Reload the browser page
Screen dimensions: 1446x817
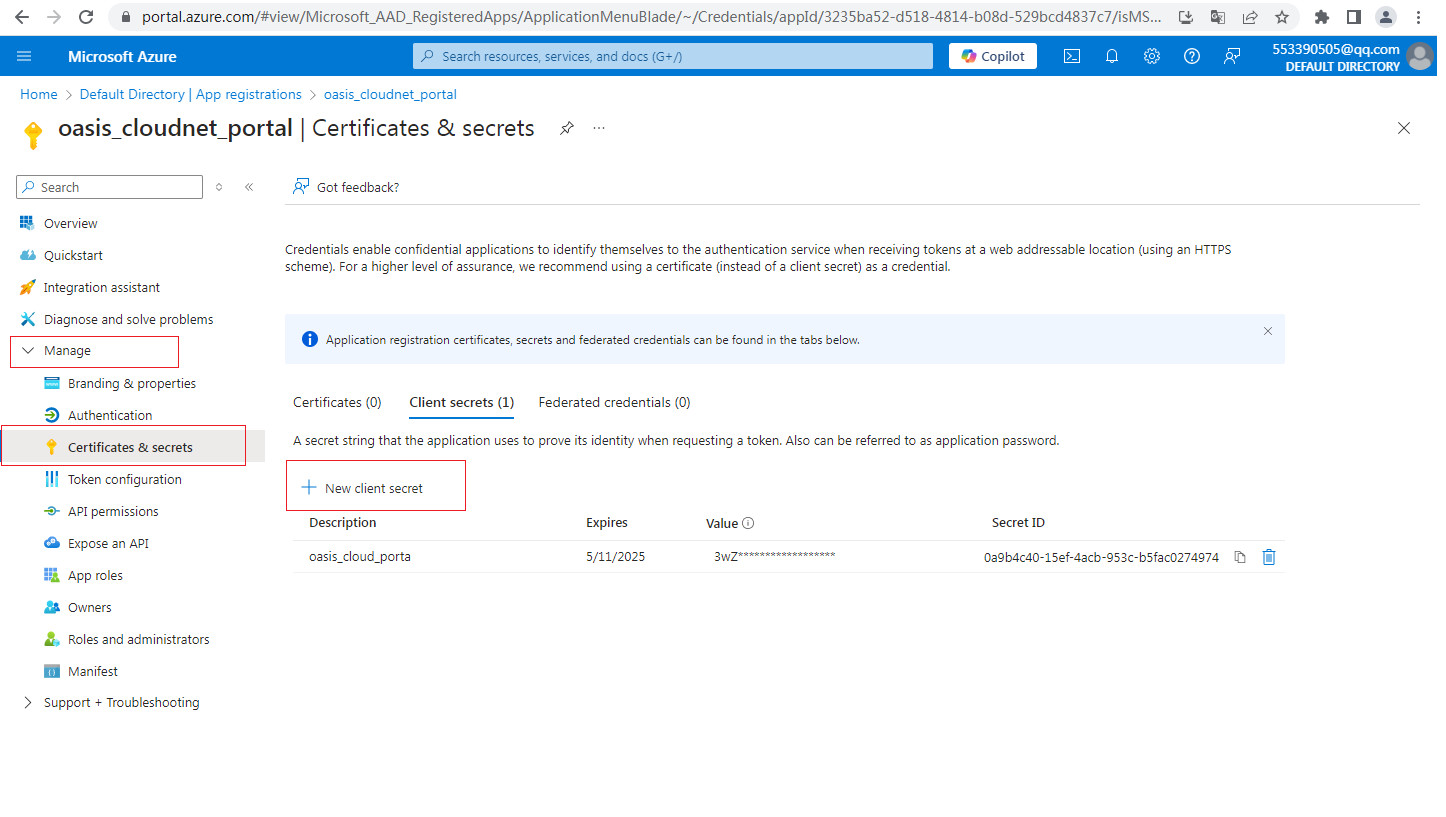point(86,17)
